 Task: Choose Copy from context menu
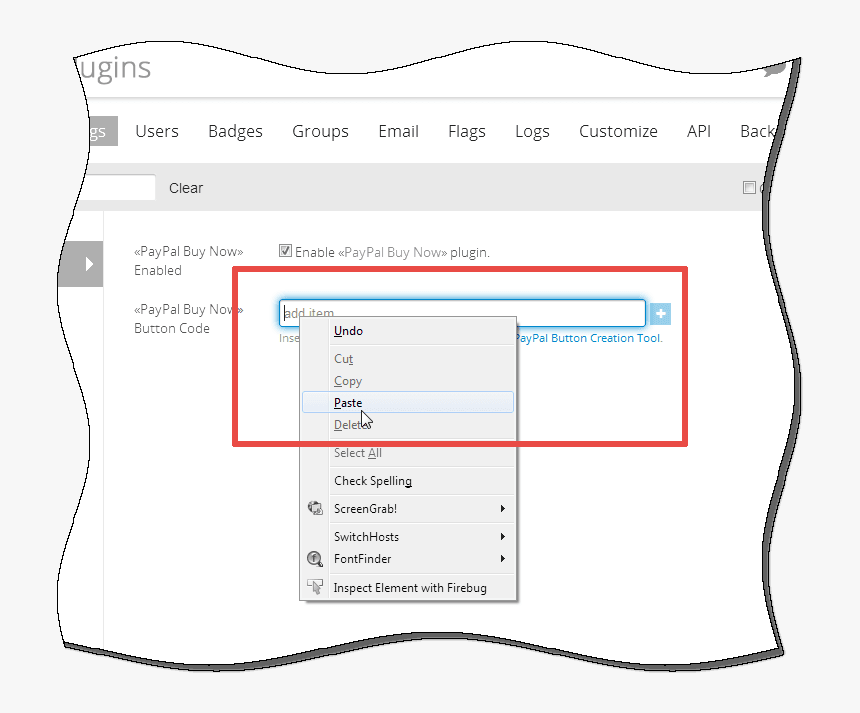[x=408, y=381]
